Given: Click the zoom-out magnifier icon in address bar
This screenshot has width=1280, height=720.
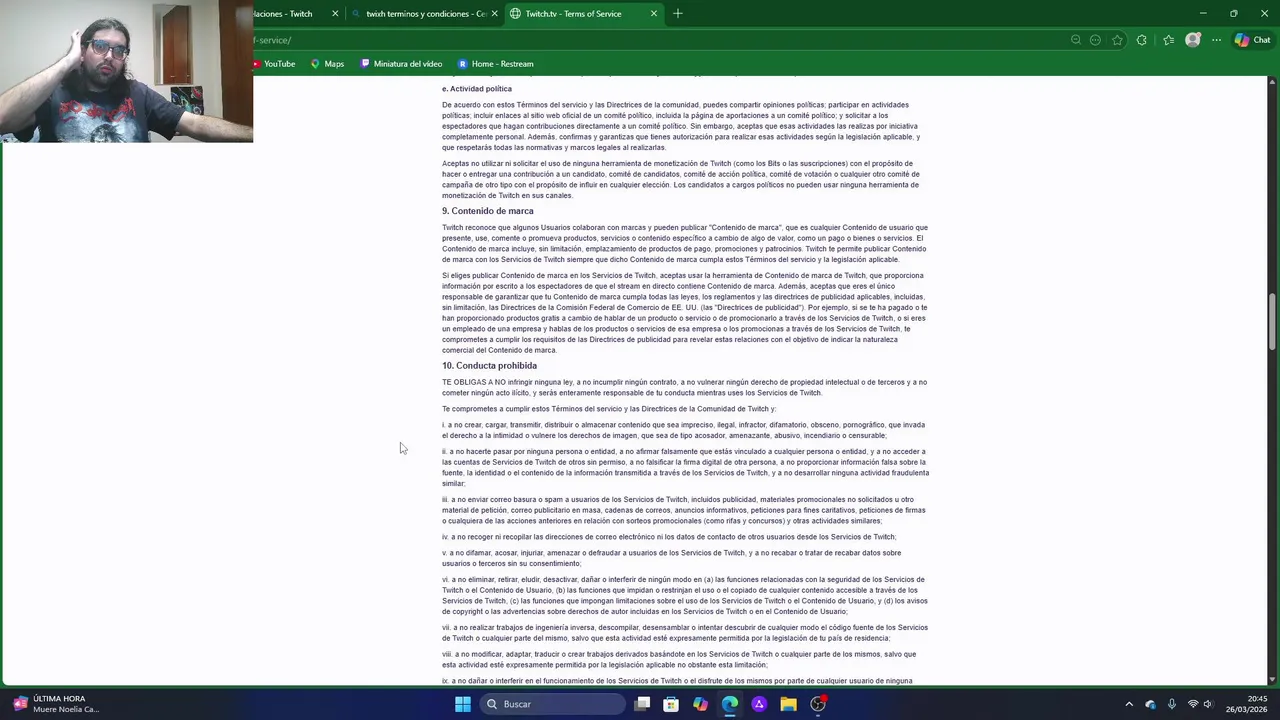Looking at the screenshot, I should click(x=1076, y=40).
